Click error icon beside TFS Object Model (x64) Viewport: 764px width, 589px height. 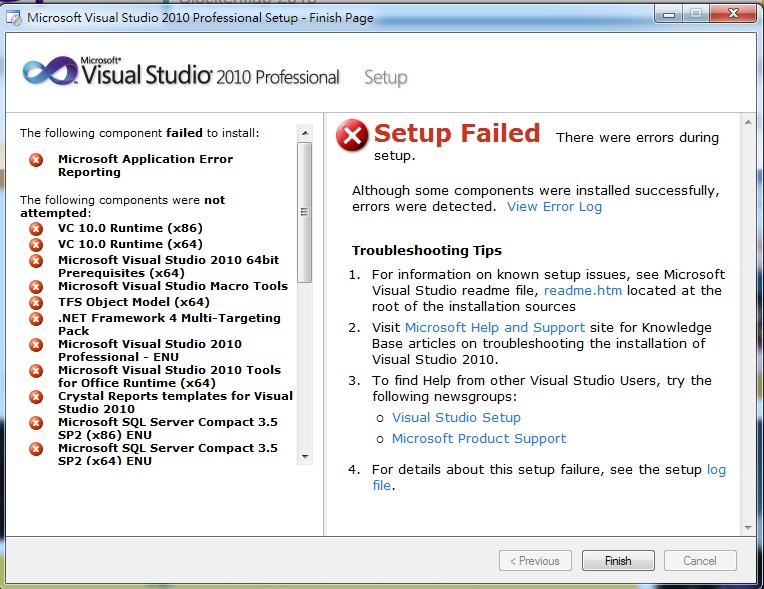point(36,303)
